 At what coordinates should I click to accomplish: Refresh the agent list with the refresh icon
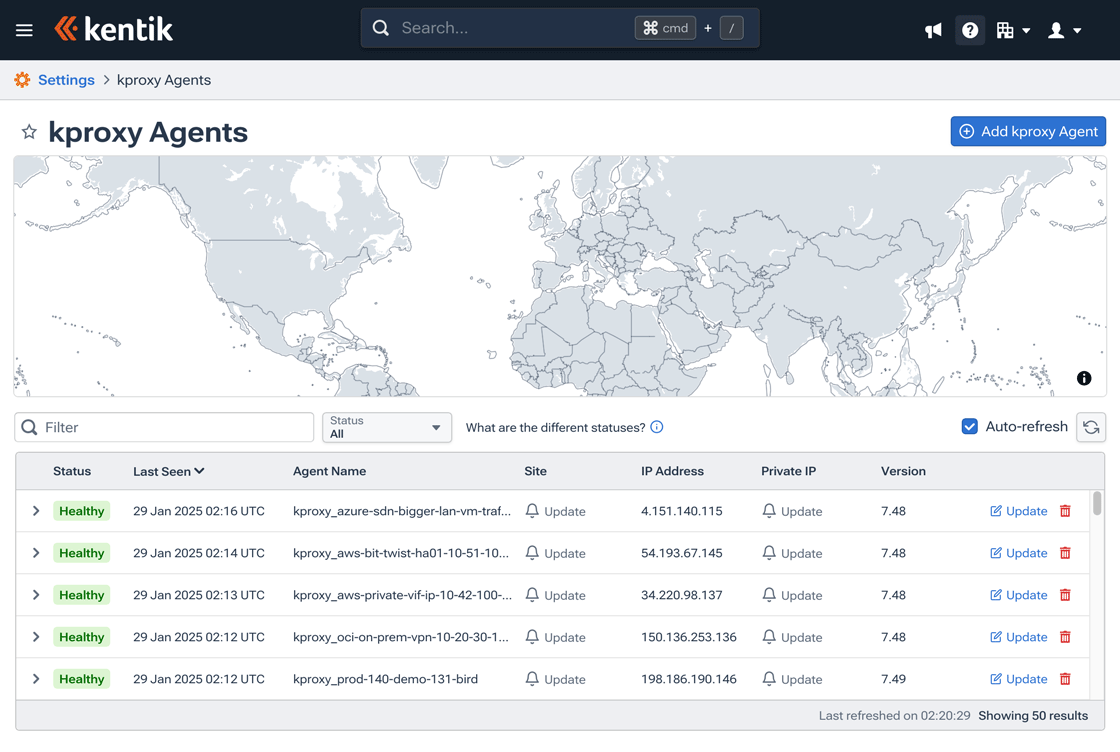1091,427
